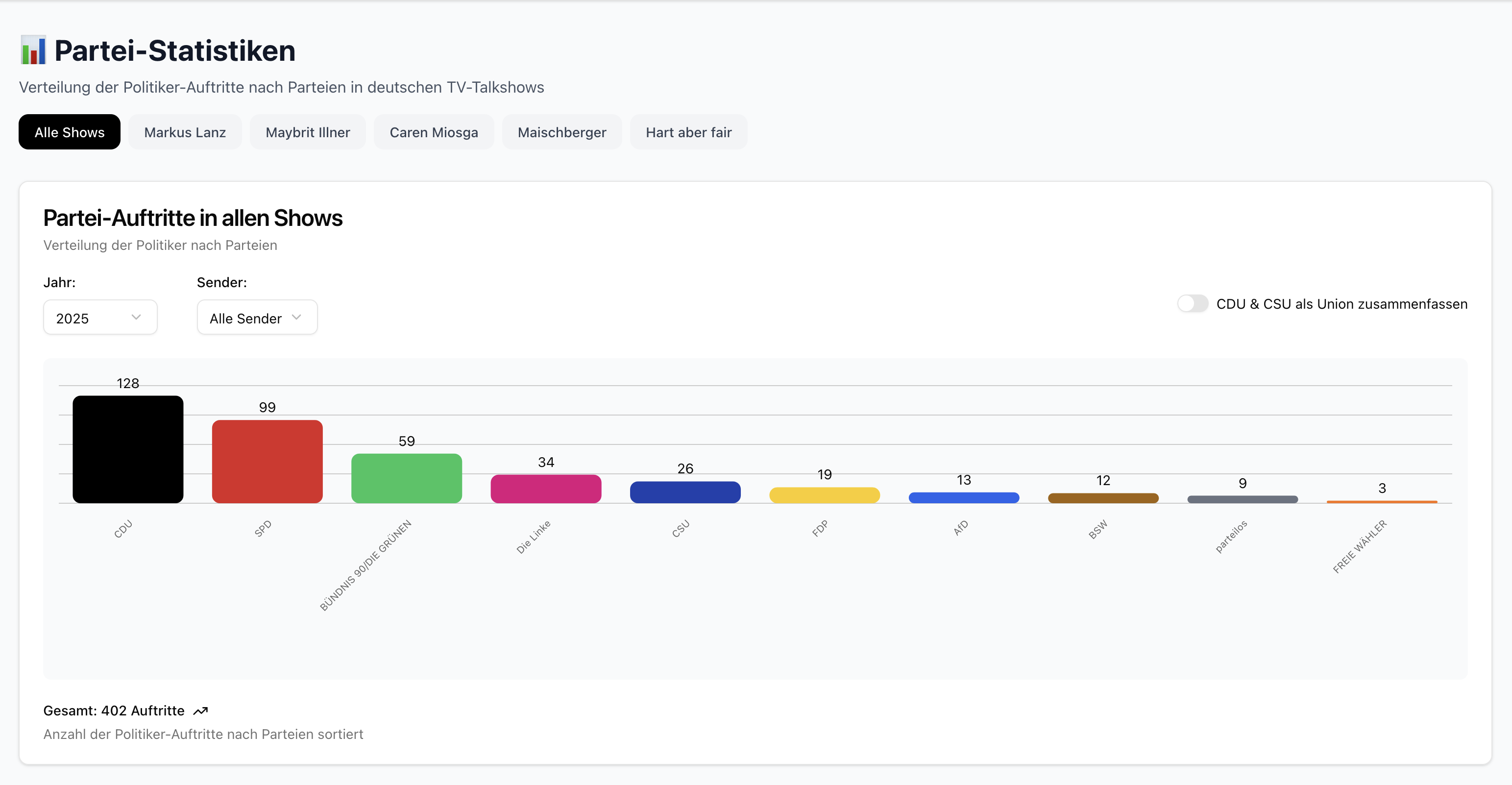Open the Alle Sender dropdown

tap(257, 318)
